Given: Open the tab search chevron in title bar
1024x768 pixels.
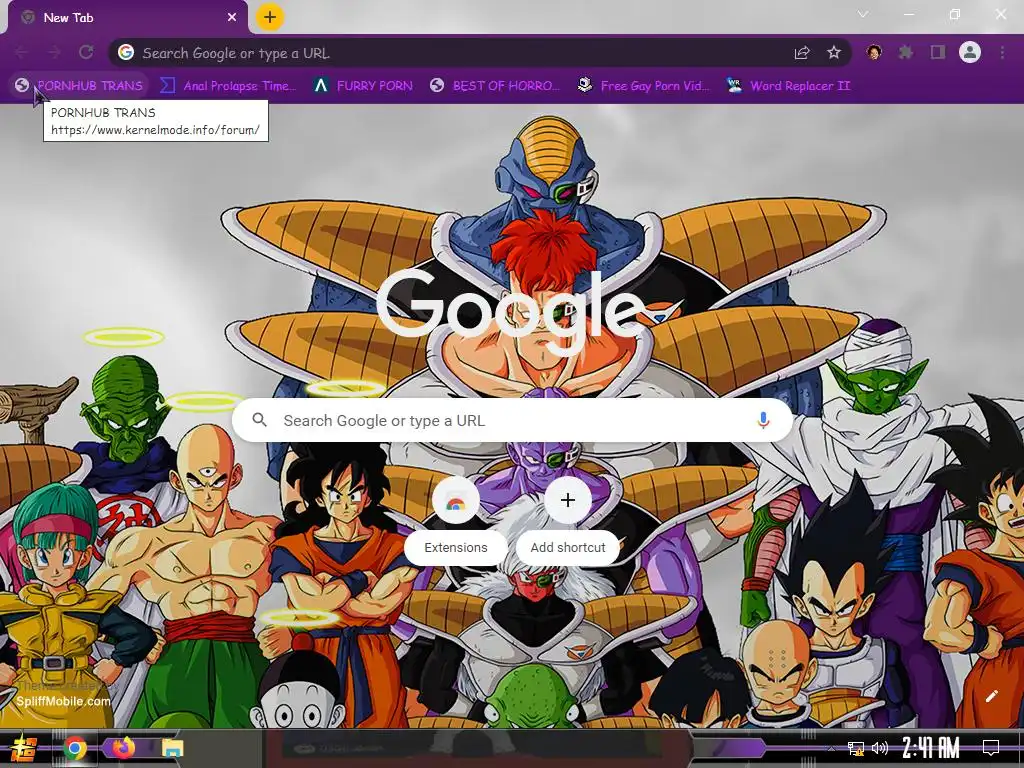Looking at the screenshot, I should [x=863, y=14].
